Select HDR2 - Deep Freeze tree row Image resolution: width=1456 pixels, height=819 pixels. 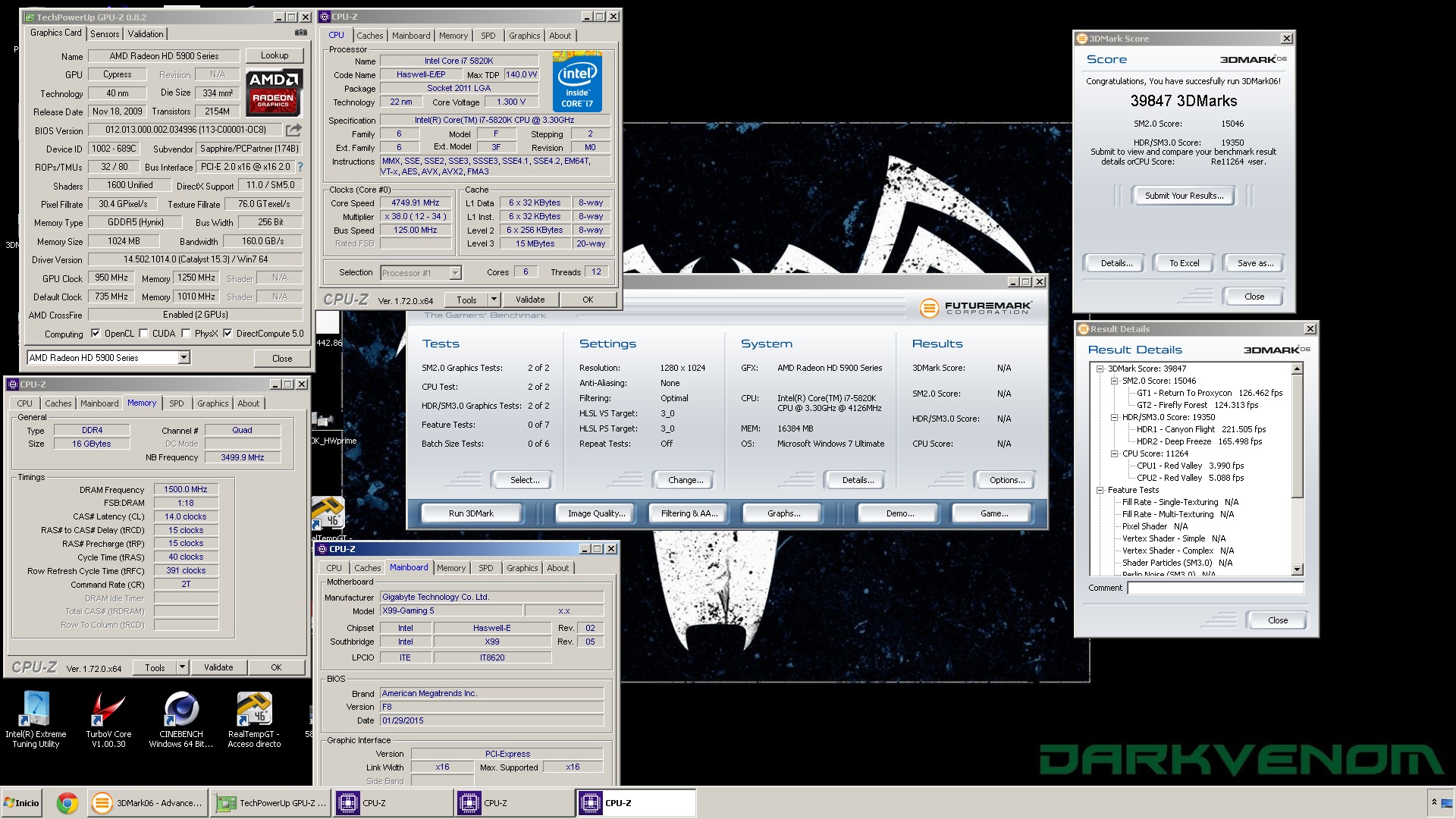1199,441
